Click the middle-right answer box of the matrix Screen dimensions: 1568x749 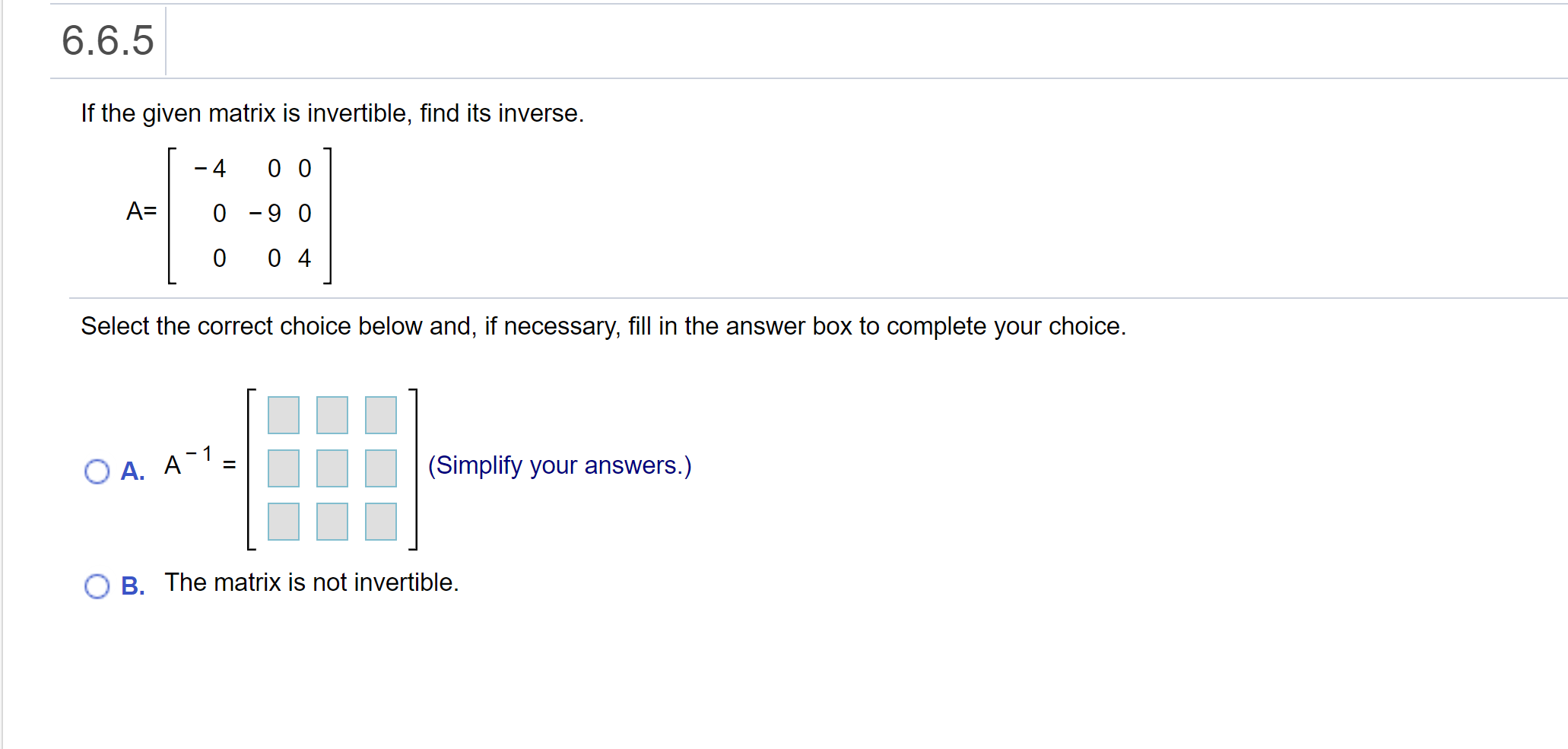[x=379, y=468]
